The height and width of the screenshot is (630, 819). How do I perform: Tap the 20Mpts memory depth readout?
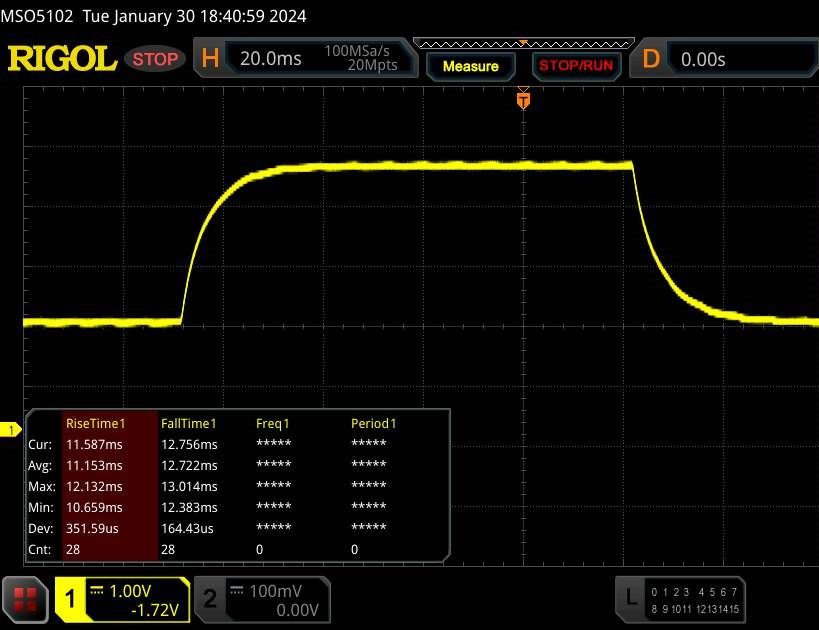[x=372, y=65]
